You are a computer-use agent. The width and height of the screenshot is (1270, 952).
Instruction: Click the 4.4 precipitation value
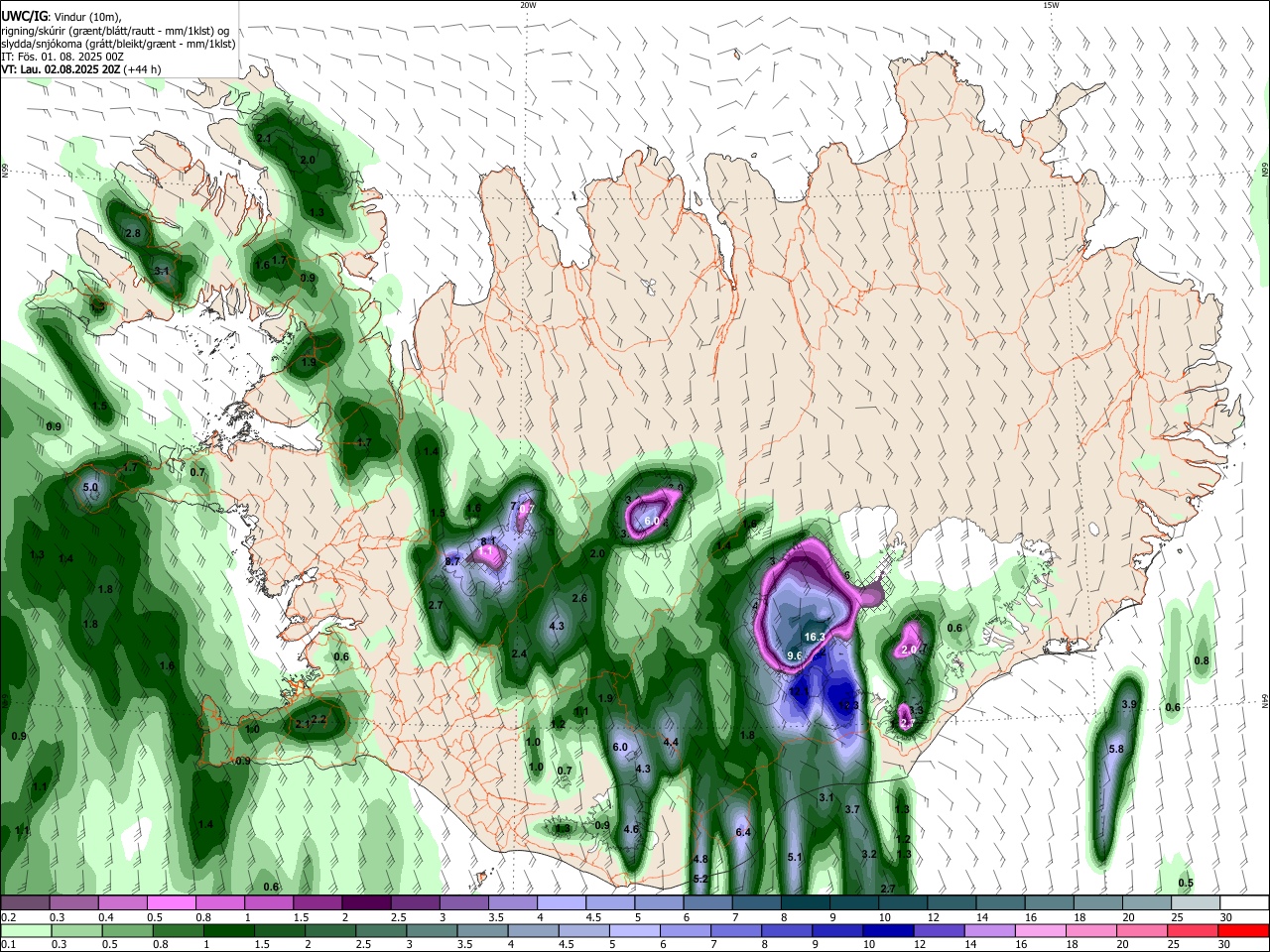coord(671,742)
